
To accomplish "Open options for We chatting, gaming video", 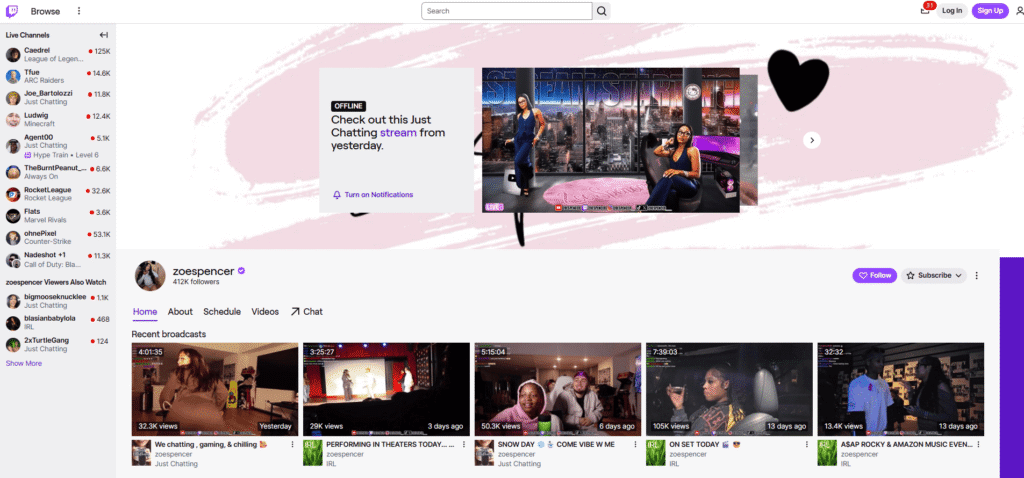I will (293, 444).
